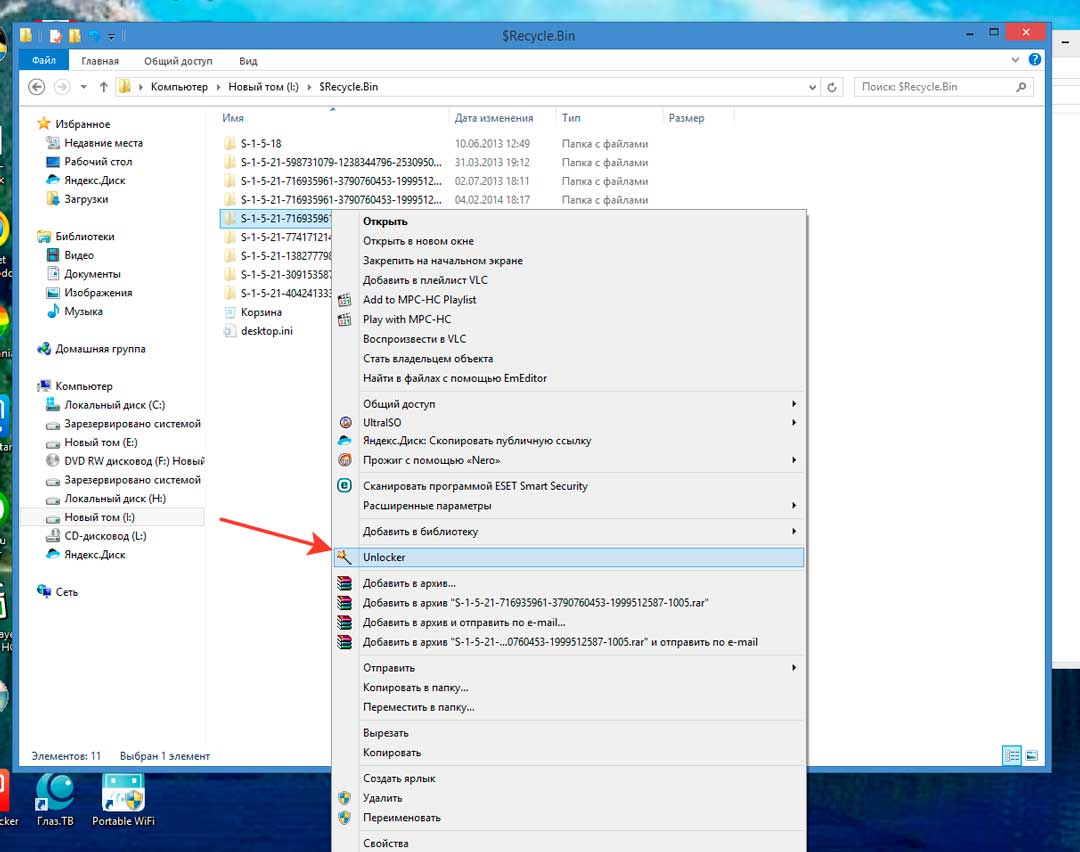This screenshot has height=852, width=1080.
Task: Select Сеть in the navigation pane
Action: 66,592
